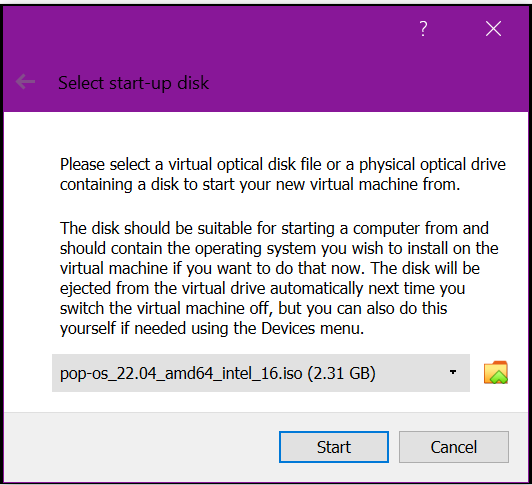Expand the ISO selection dropdown arrow
Viewport: 532px width, 485px height.
click(453, 372)
